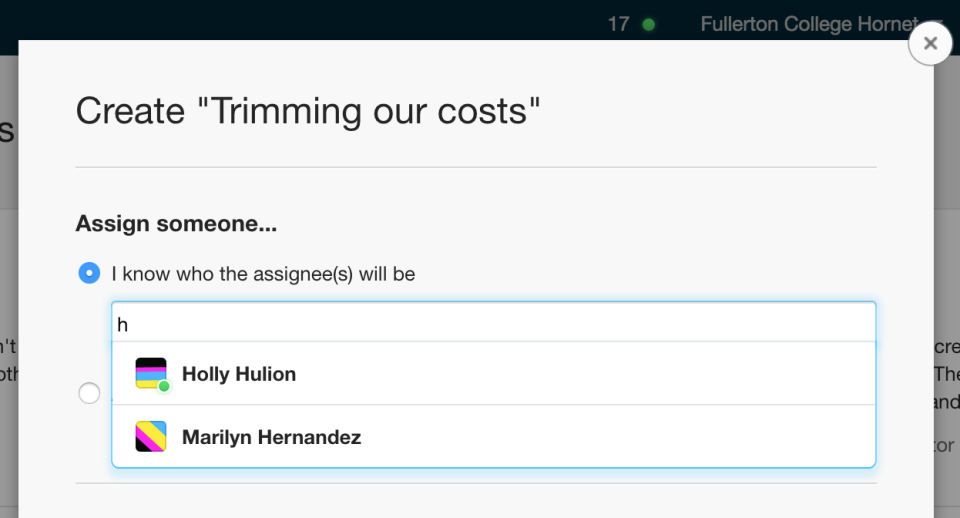Click the green presence dot on Holly's avatar
The height and width of the screenshot is (518, 960).
[x=163, y=386]
